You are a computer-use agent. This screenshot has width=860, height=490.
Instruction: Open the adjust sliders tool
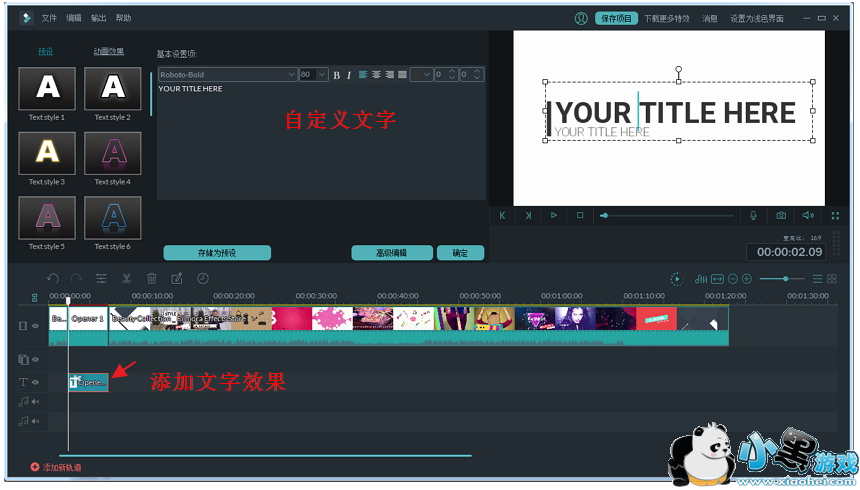pos(101,279)
